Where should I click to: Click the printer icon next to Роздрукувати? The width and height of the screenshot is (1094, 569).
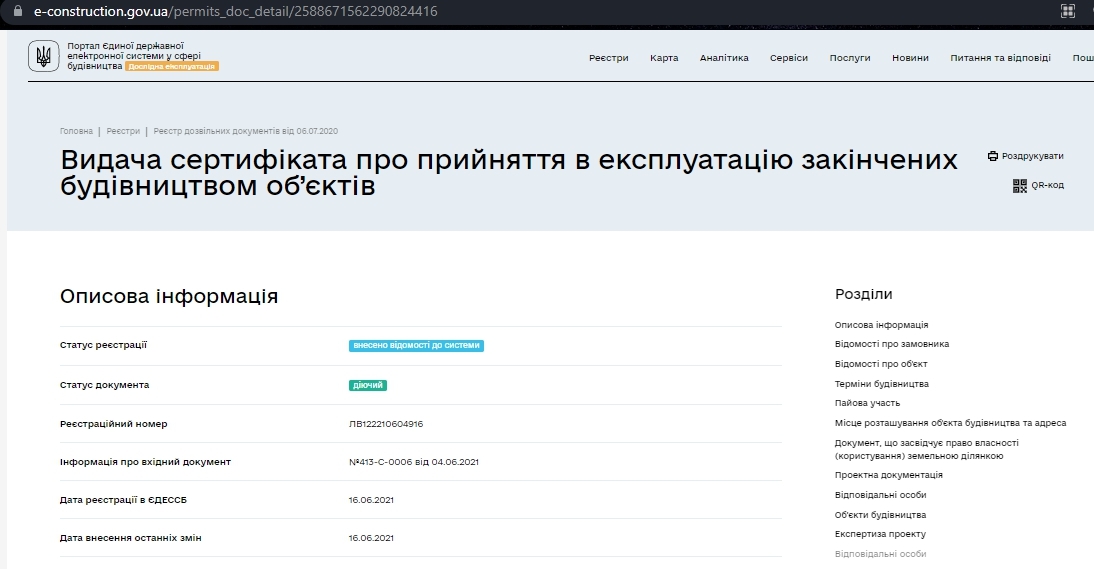pos(993,156)
